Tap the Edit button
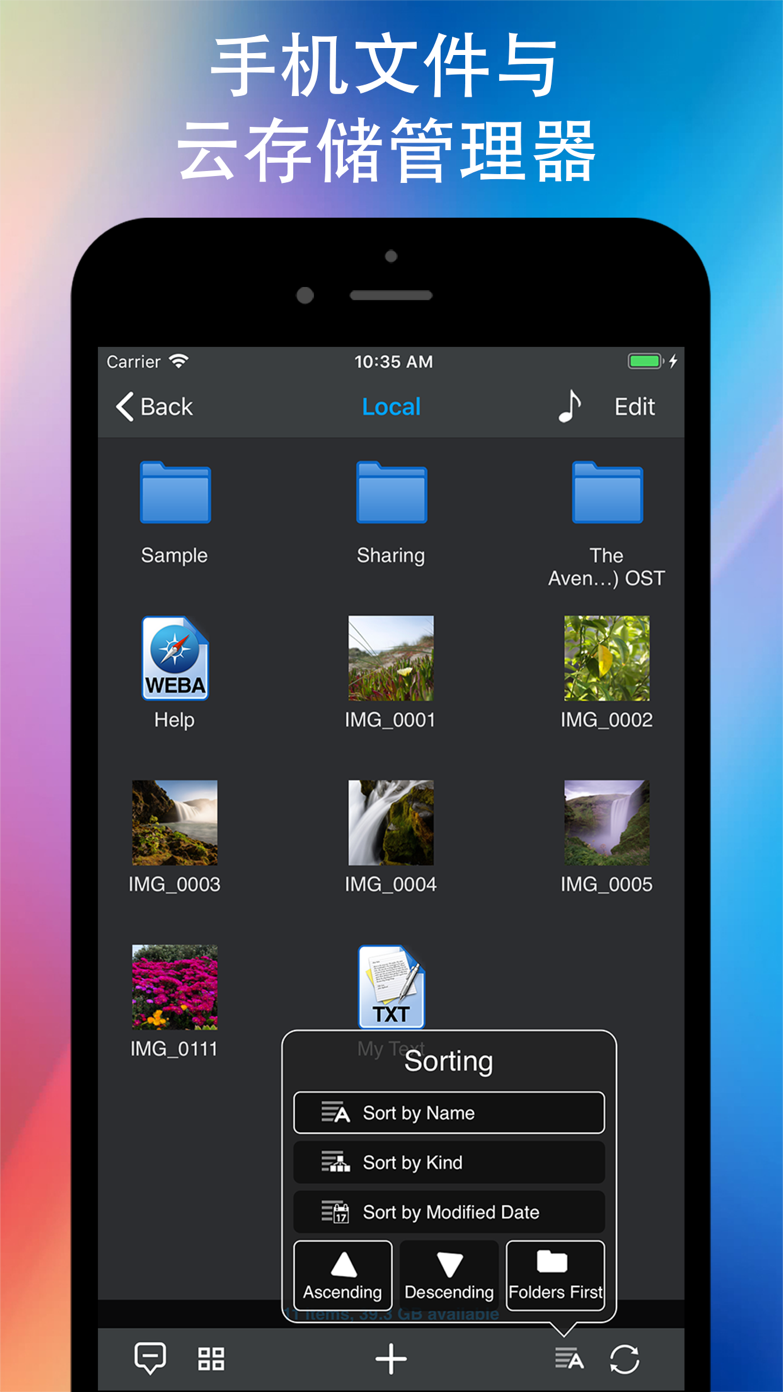Viewport: 783px width, 1392px height. pyautogui.click(x=634, y=407)
